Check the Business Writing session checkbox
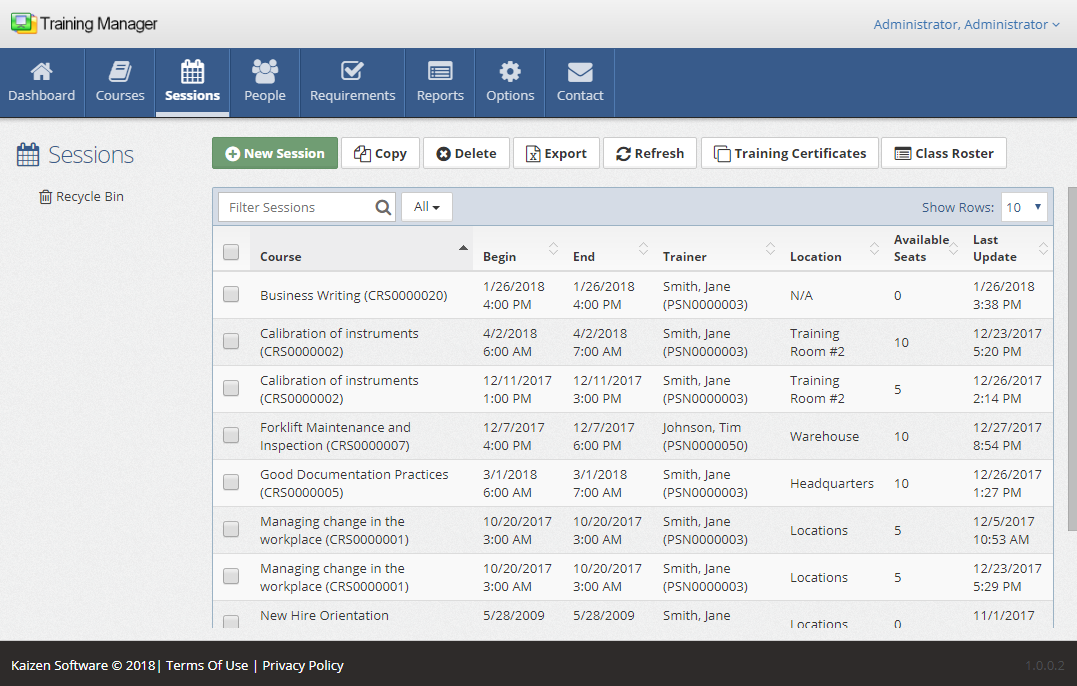This screenshot has width=1077, height=686. pyautogui.click(x=231, y=295)
